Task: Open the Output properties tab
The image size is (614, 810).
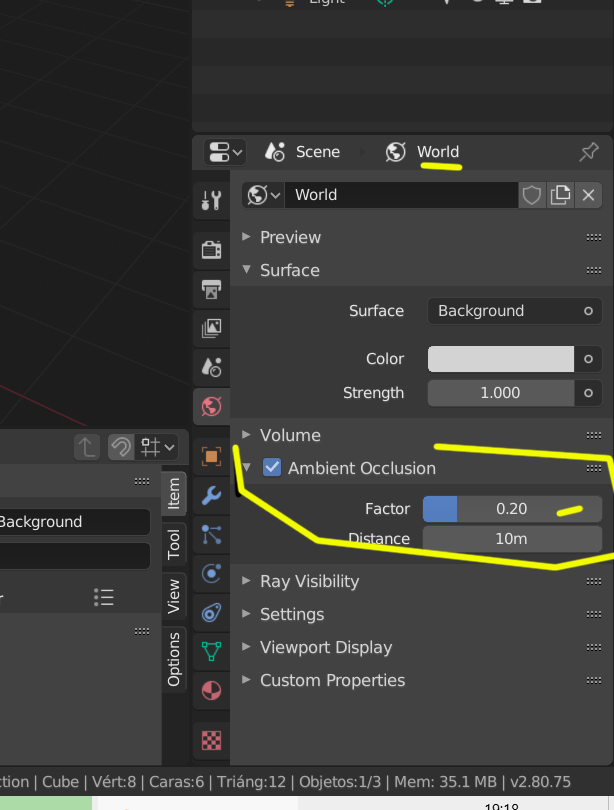Action: (211, 289)
